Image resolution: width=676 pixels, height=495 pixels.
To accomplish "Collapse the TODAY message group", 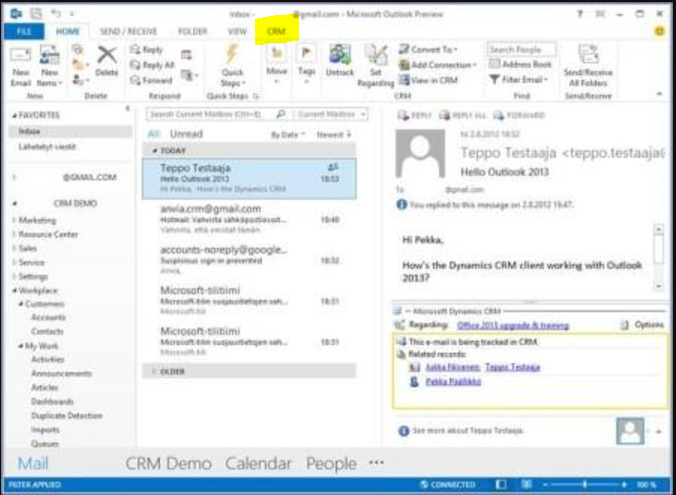I will (x=155, y=151).
